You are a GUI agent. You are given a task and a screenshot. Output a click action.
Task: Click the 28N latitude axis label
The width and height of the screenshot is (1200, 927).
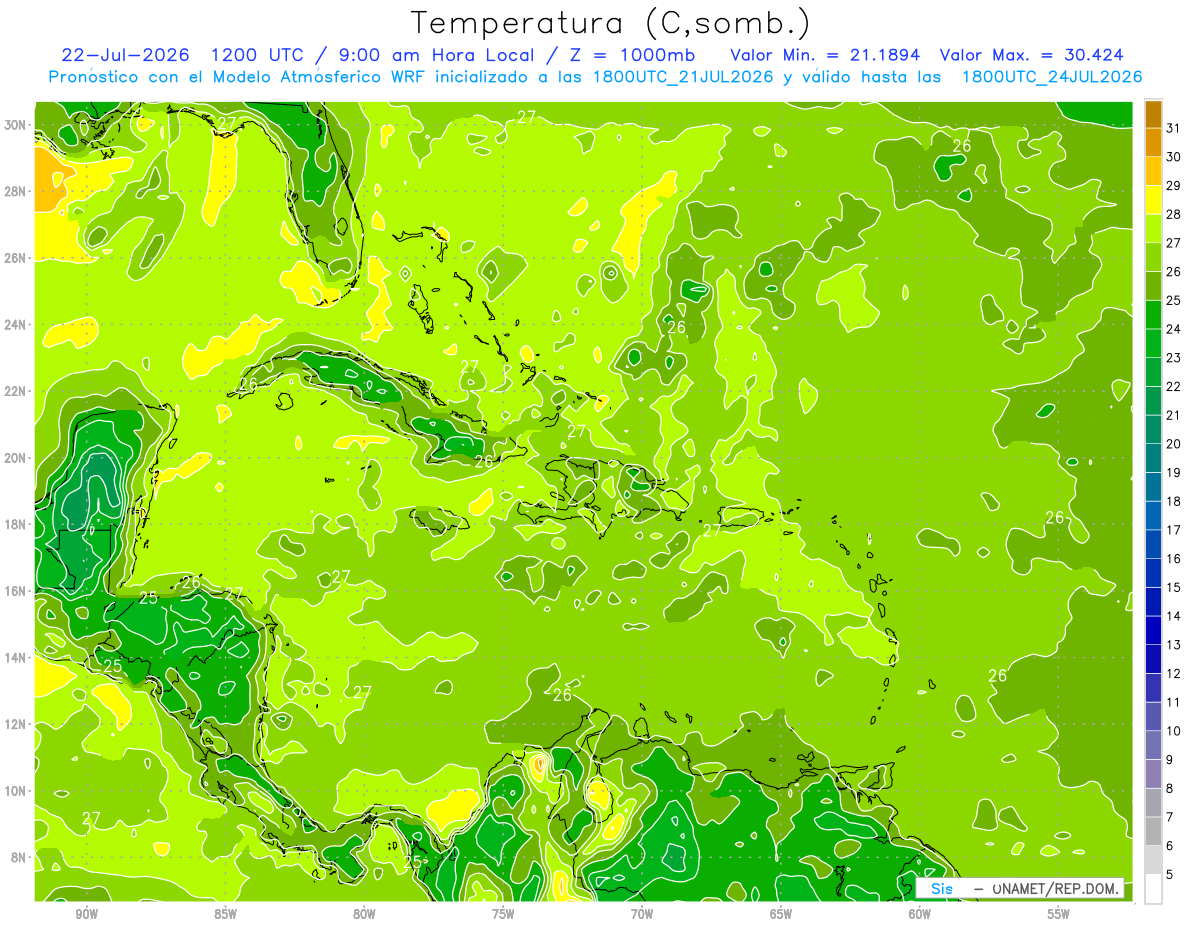coord(15,191)
